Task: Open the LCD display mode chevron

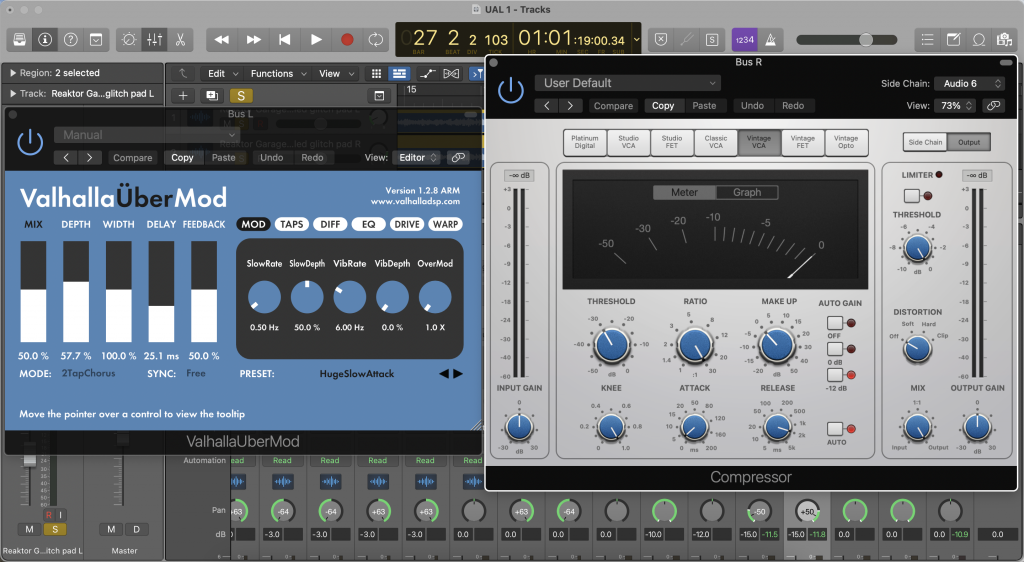Action: point(637,40)
